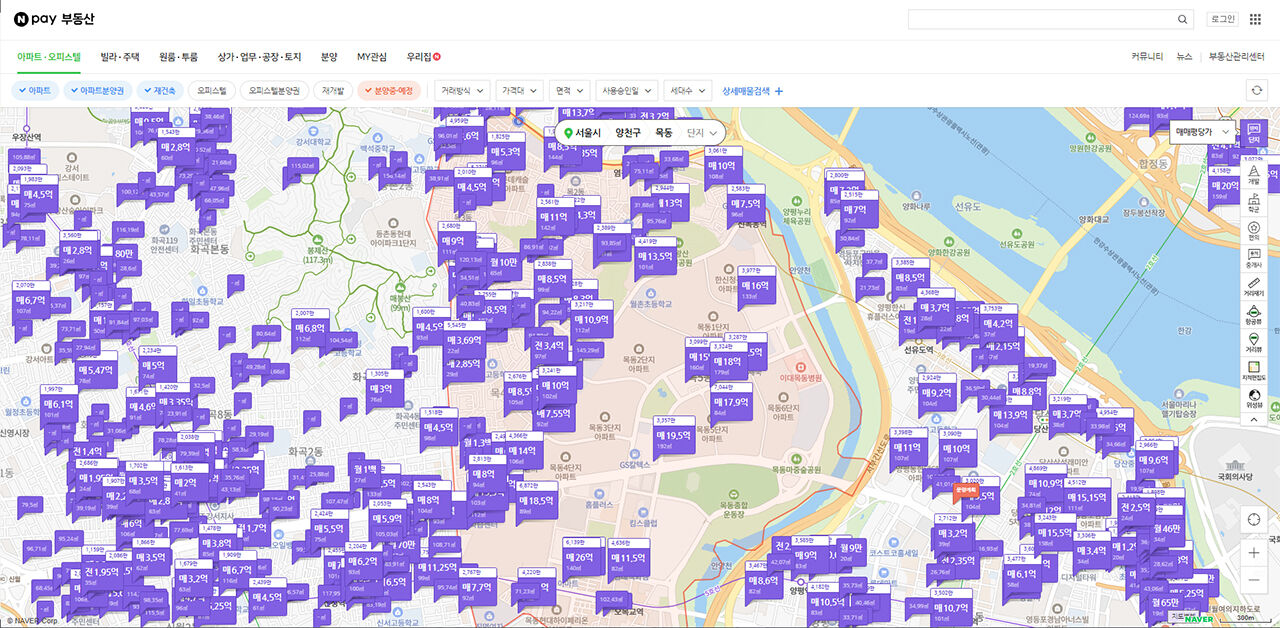Screen dimensions: 1280x628
Task: Click the green location pin before 서울시
Action: [x=568, y=132]
